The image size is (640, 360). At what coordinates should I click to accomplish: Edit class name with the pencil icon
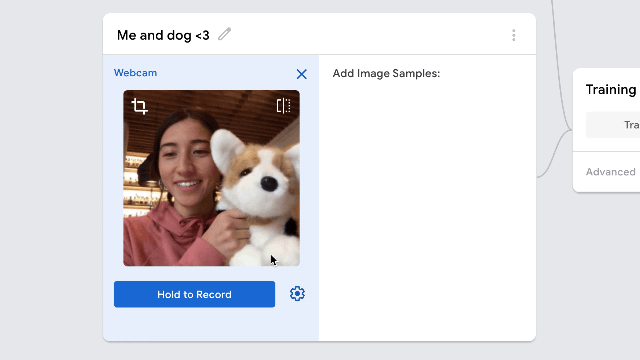224,34
